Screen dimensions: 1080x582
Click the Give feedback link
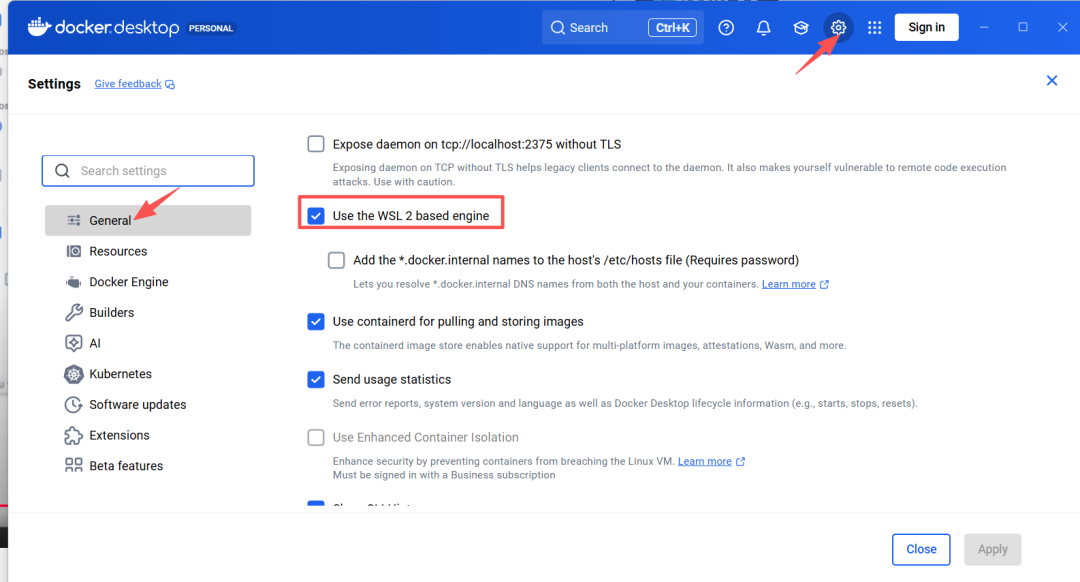pos(128,84)
